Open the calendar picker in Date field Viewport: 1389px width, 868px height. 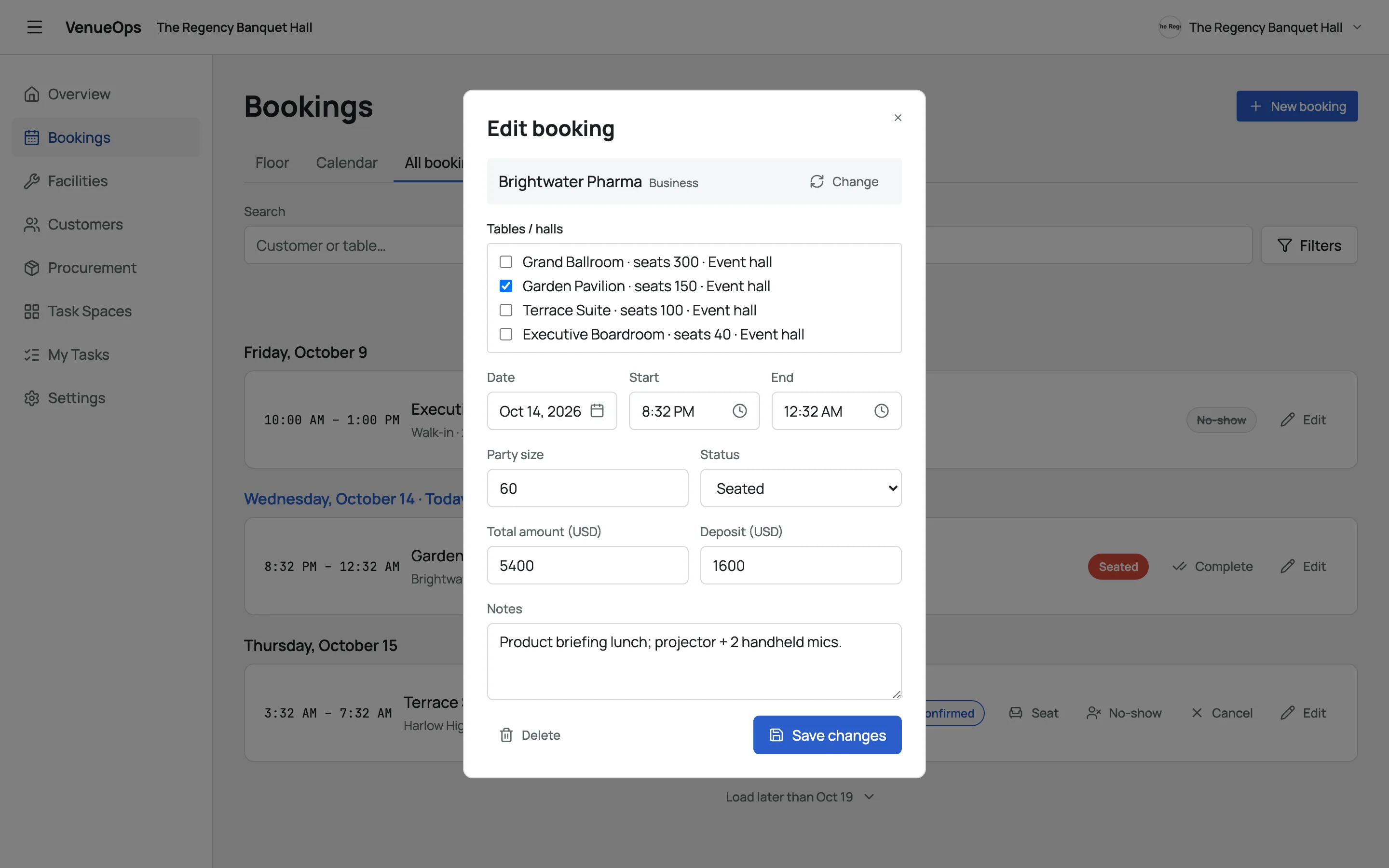click(x=597, y=410)
